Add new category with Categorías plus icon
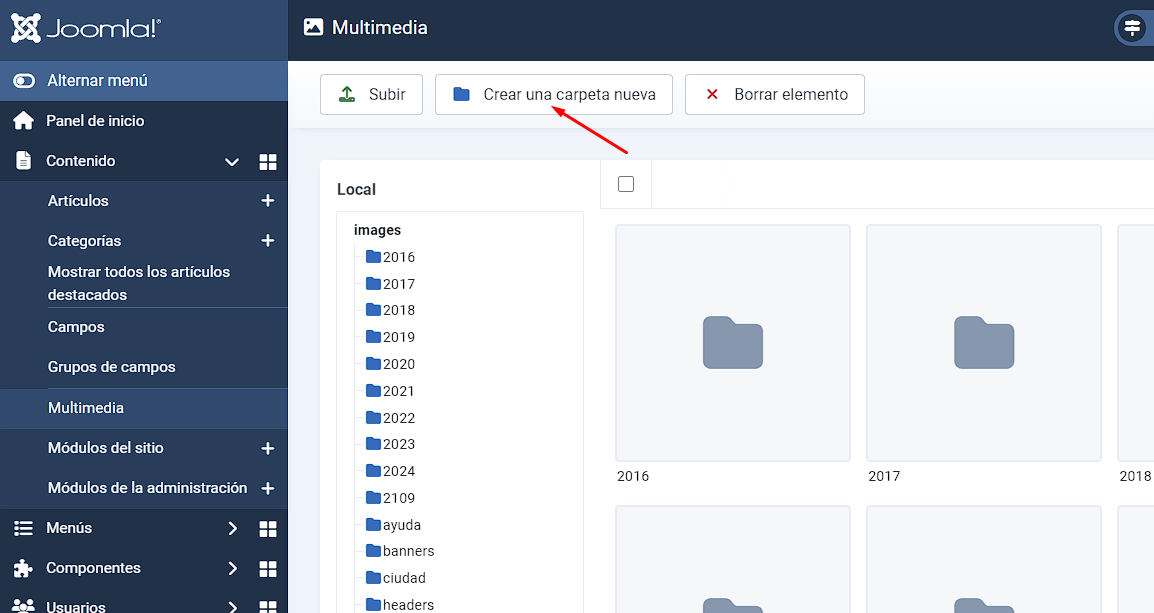 pyautogui.click(x=267, y=241)
